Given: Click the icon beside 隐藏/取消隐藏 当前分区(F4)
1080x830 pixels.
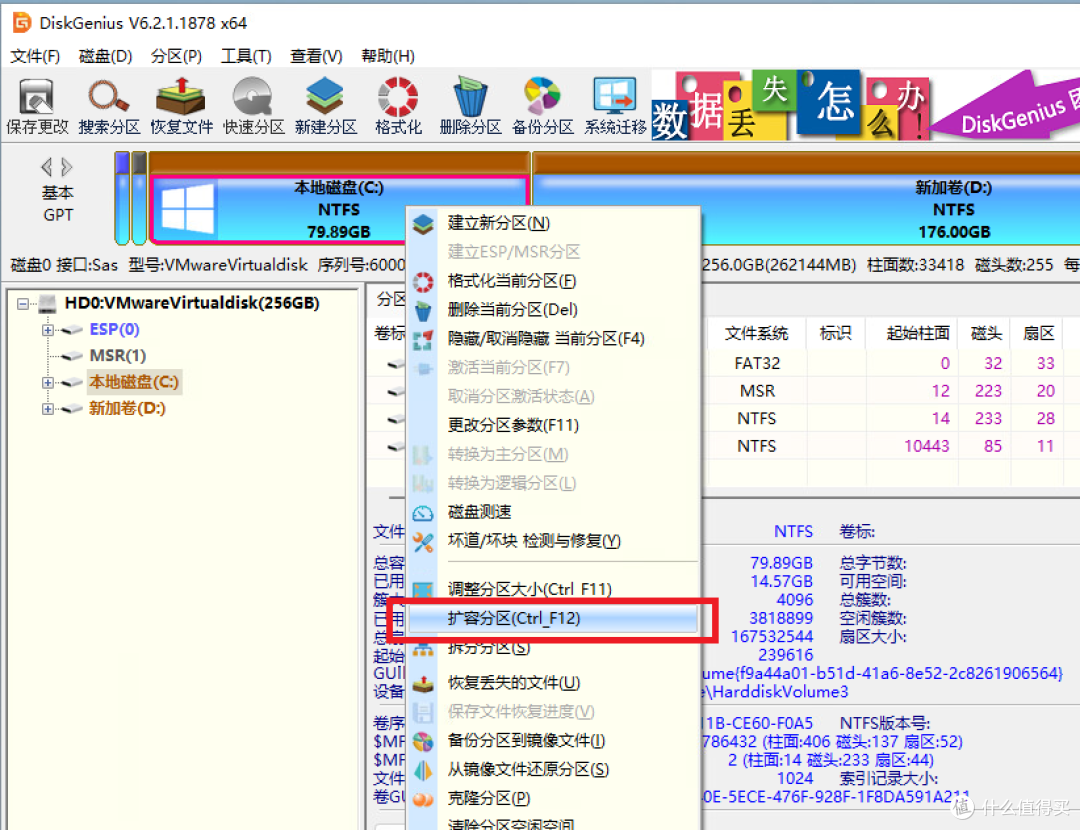Looking at the screenshot, I should pos(423,339).
